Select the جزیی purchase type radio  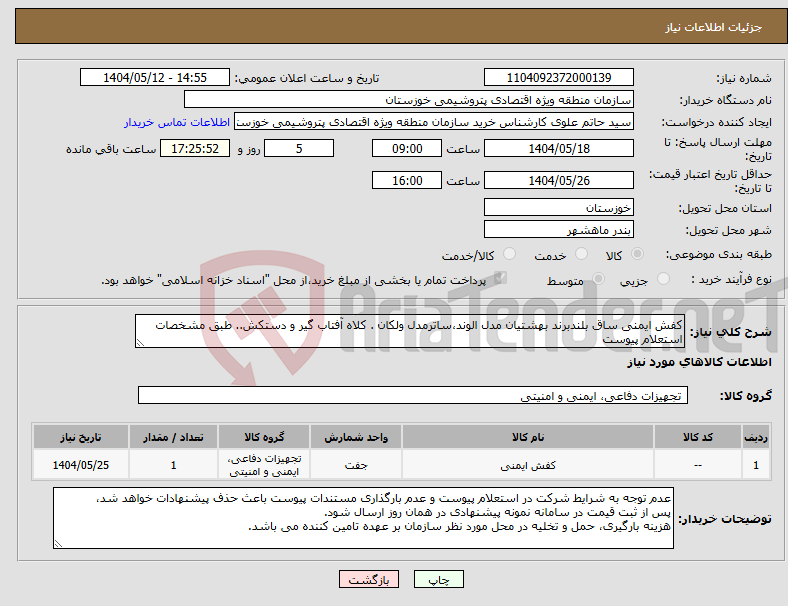tap(663, 278)
